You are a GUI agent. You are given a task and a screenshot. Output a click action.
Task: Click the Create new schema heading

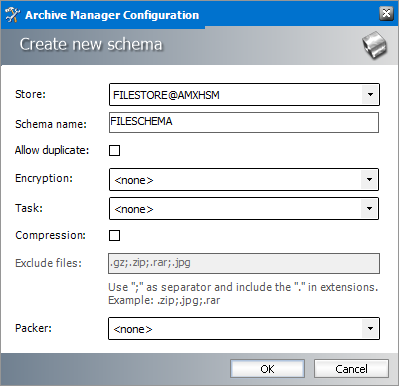[91, 44]
